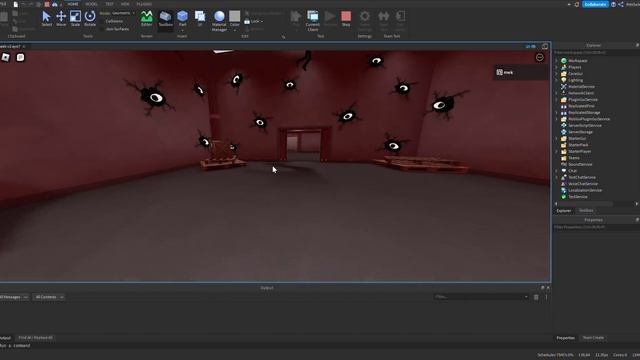Click the Output filter field
This screenshot has width=640, height=360.
tap(481, 297)
